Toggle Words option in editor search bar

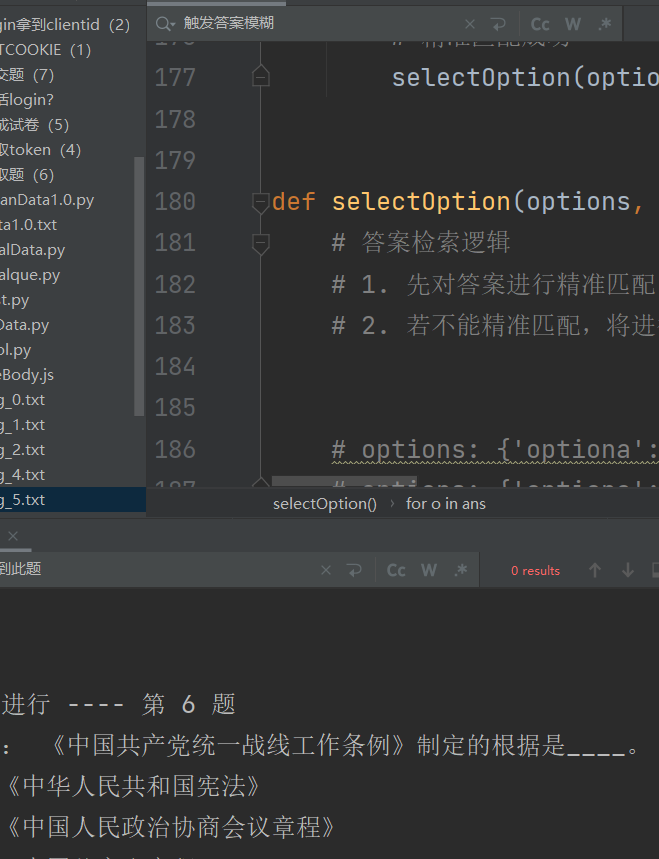coord(572,24)
